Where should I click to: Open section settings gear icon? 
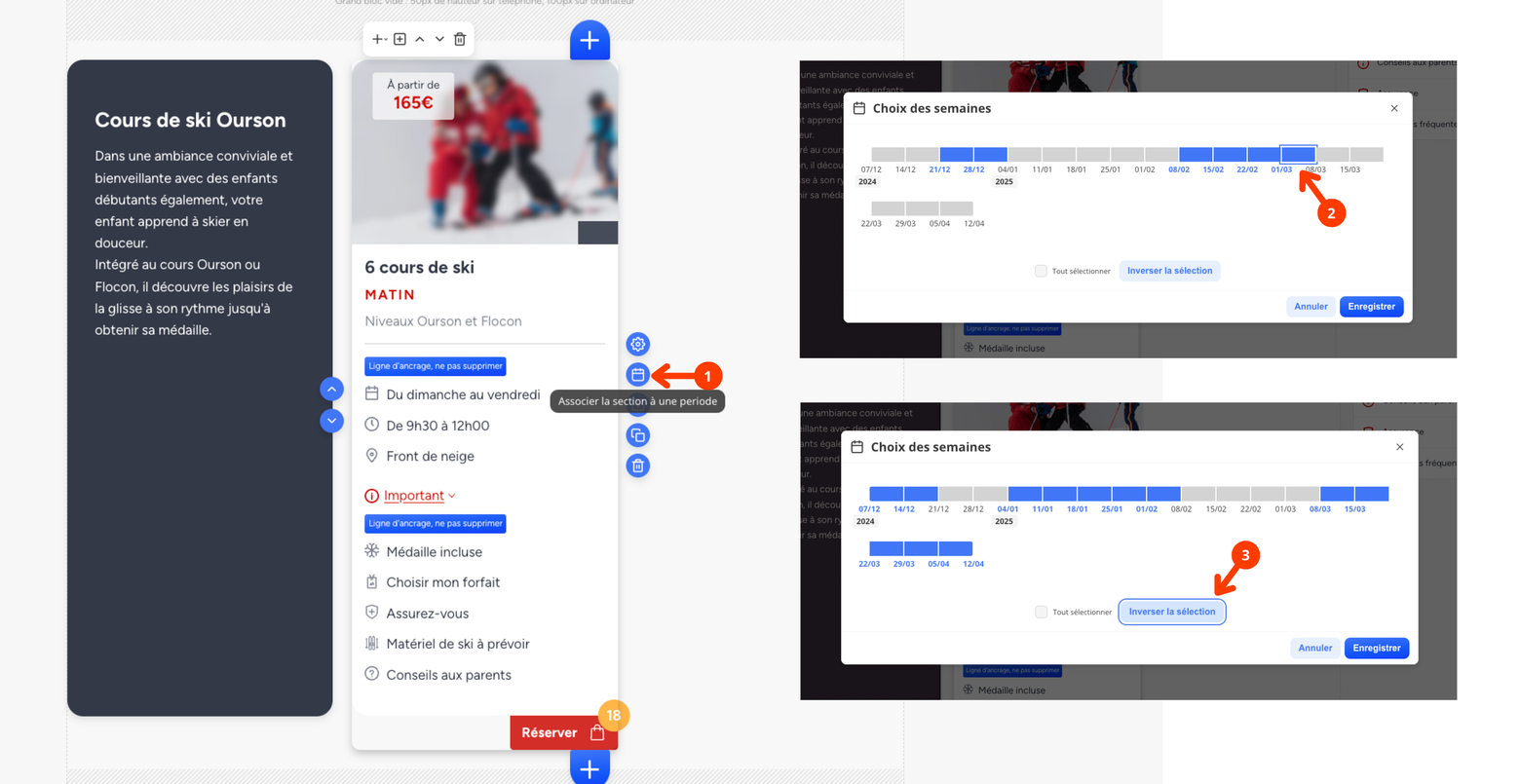pyautogui.click(x=638, y=344)
